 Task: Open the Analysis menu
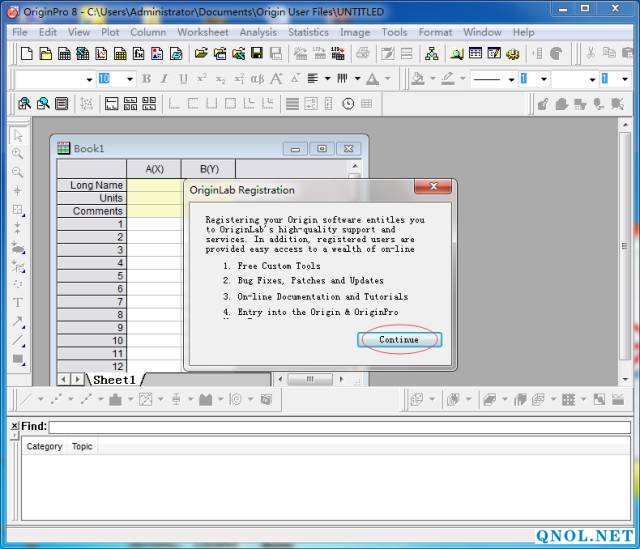coord(258,32)
